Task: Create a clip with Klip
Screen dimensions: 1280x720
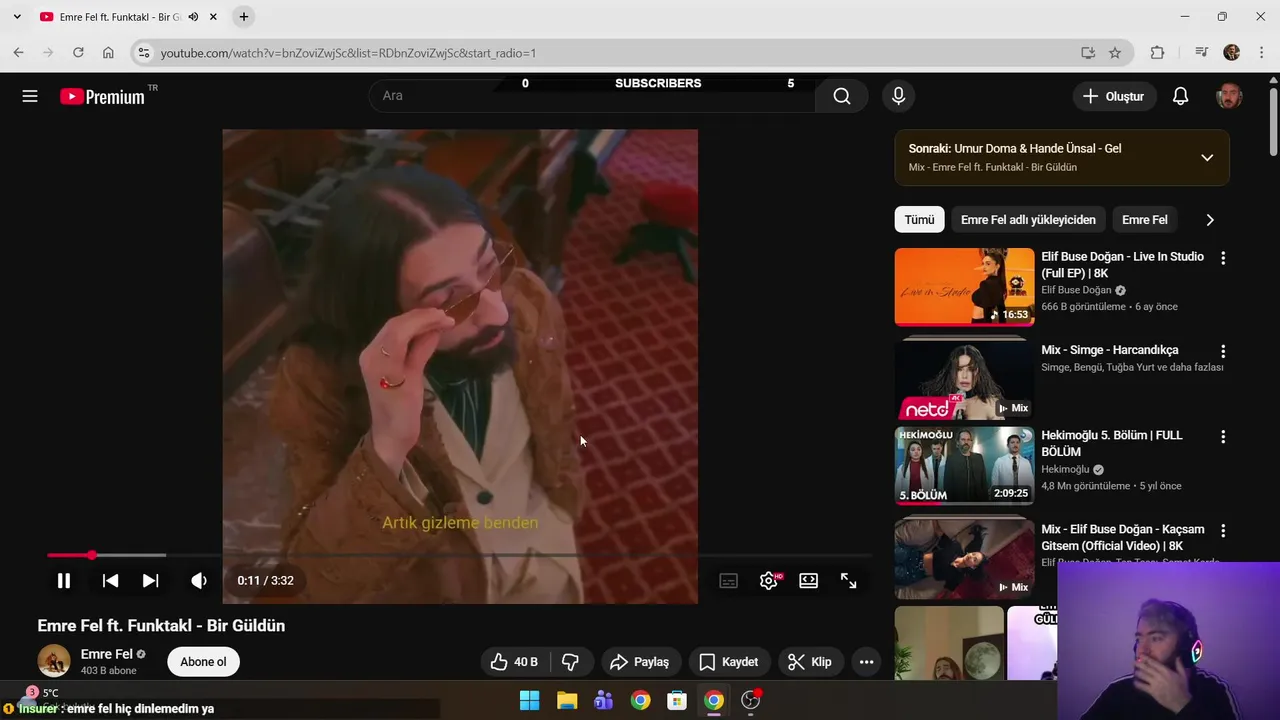Action: click(x=811, y=662)
